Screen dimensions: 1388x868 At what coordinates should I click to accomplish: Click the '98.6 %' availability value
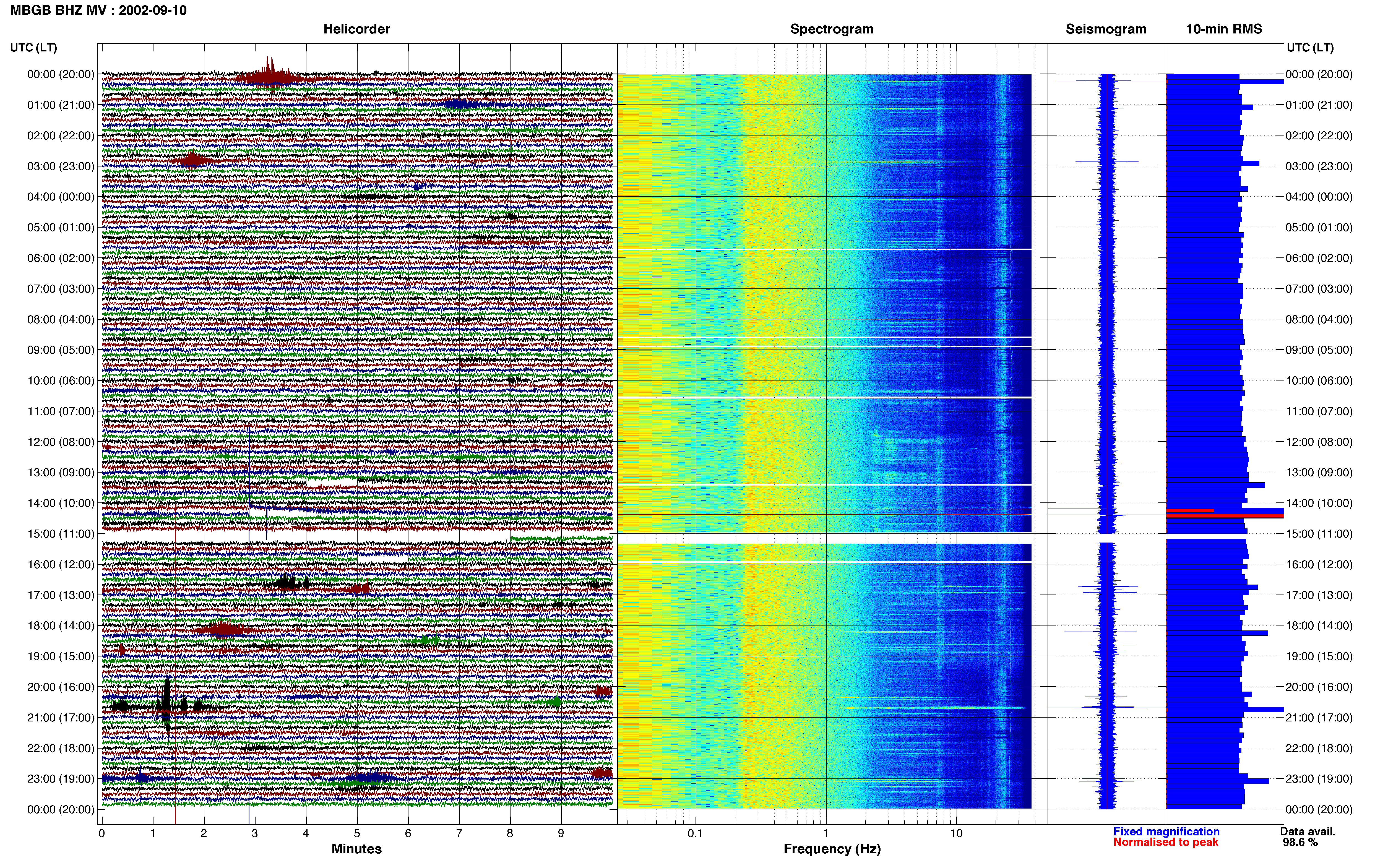(x=1300, y=842)
